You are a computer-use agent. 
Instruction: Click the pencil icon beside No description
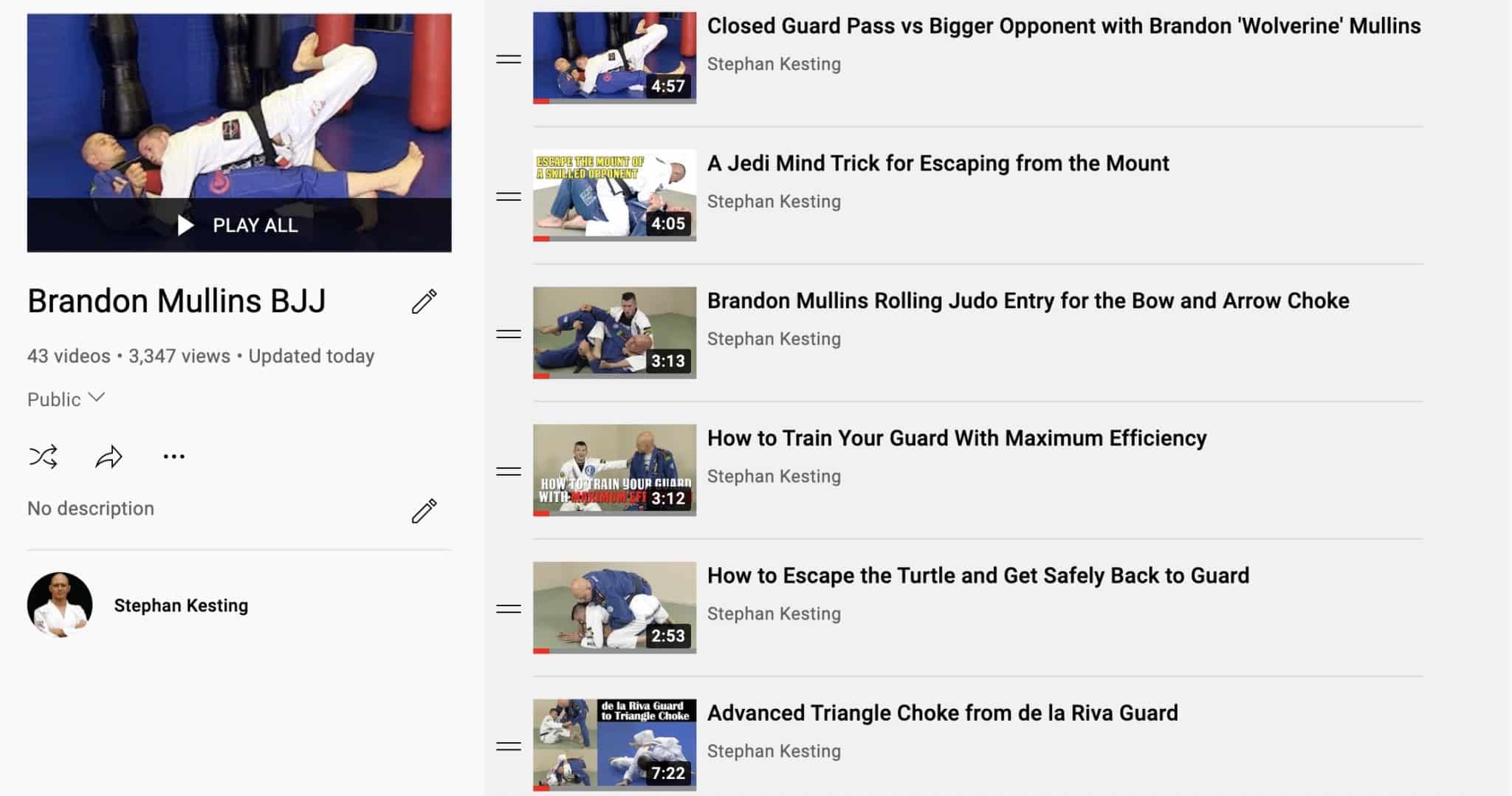click(x=424, y=510)
